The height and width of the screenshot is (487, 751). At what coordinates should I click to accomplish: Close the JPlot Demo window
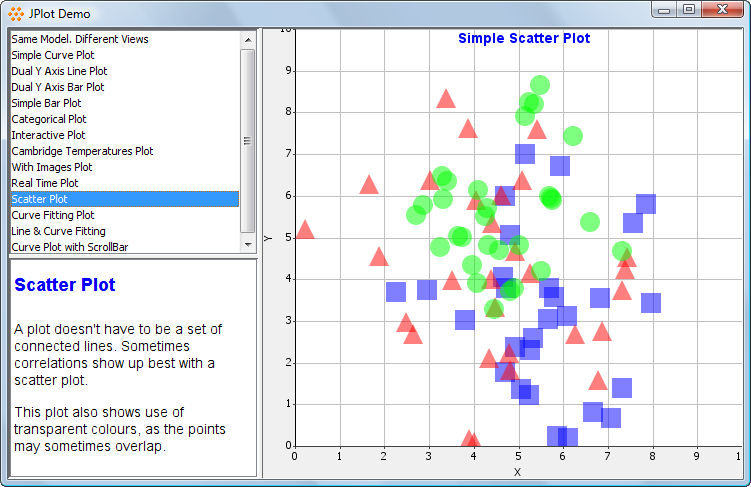[722, 10]
